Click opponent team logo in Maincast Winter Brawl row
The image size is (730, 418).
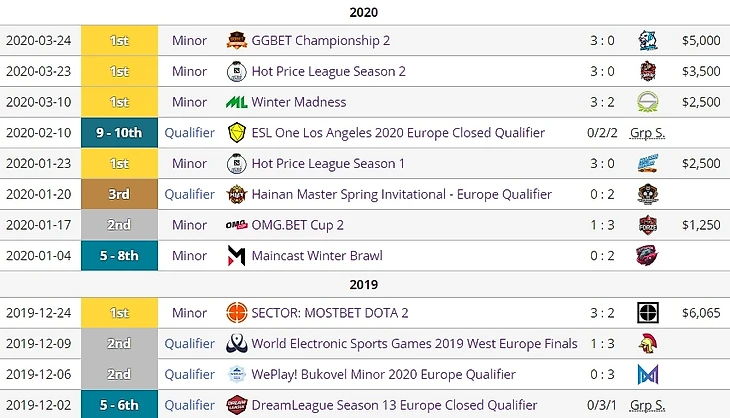click(648, 255)
